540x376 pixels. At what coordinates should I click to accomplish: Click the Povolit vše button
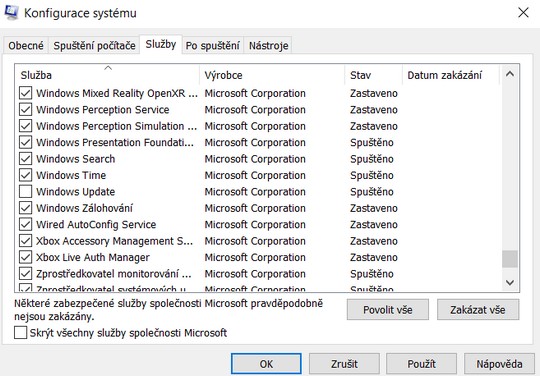(x=388, y=310)
